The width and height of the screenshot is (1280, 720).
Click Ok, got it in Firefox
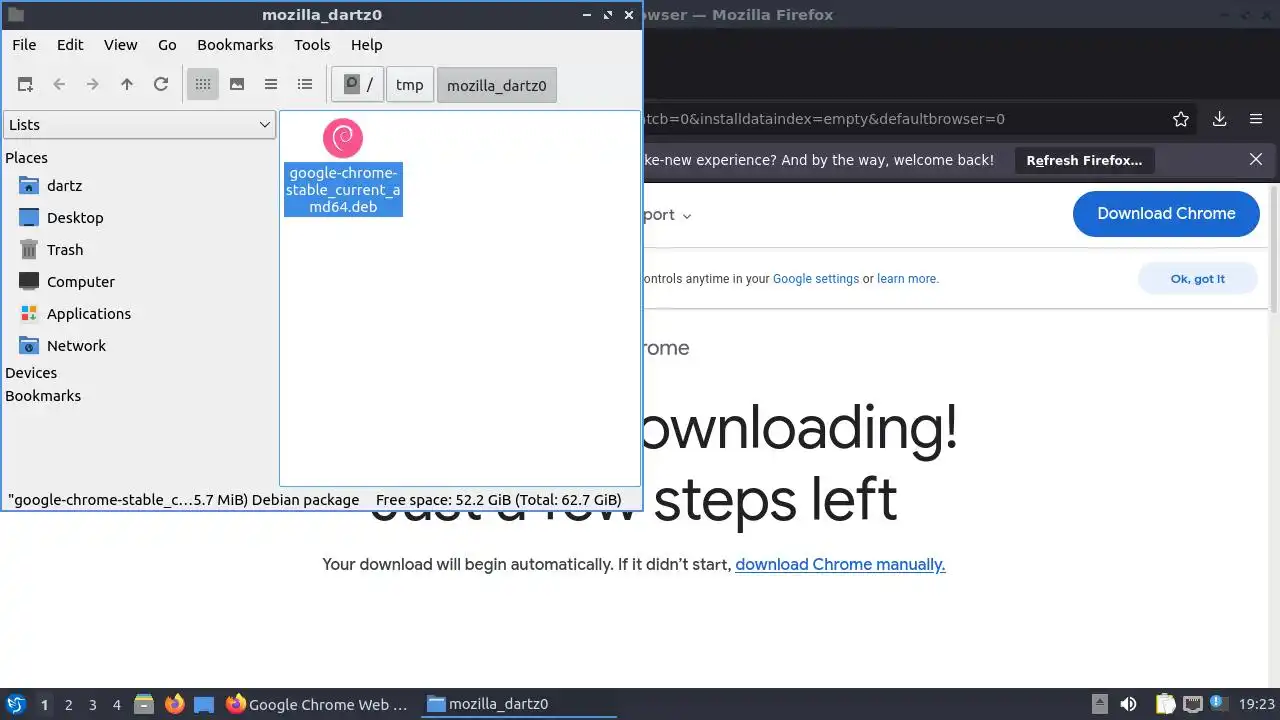pos(1198,279)
